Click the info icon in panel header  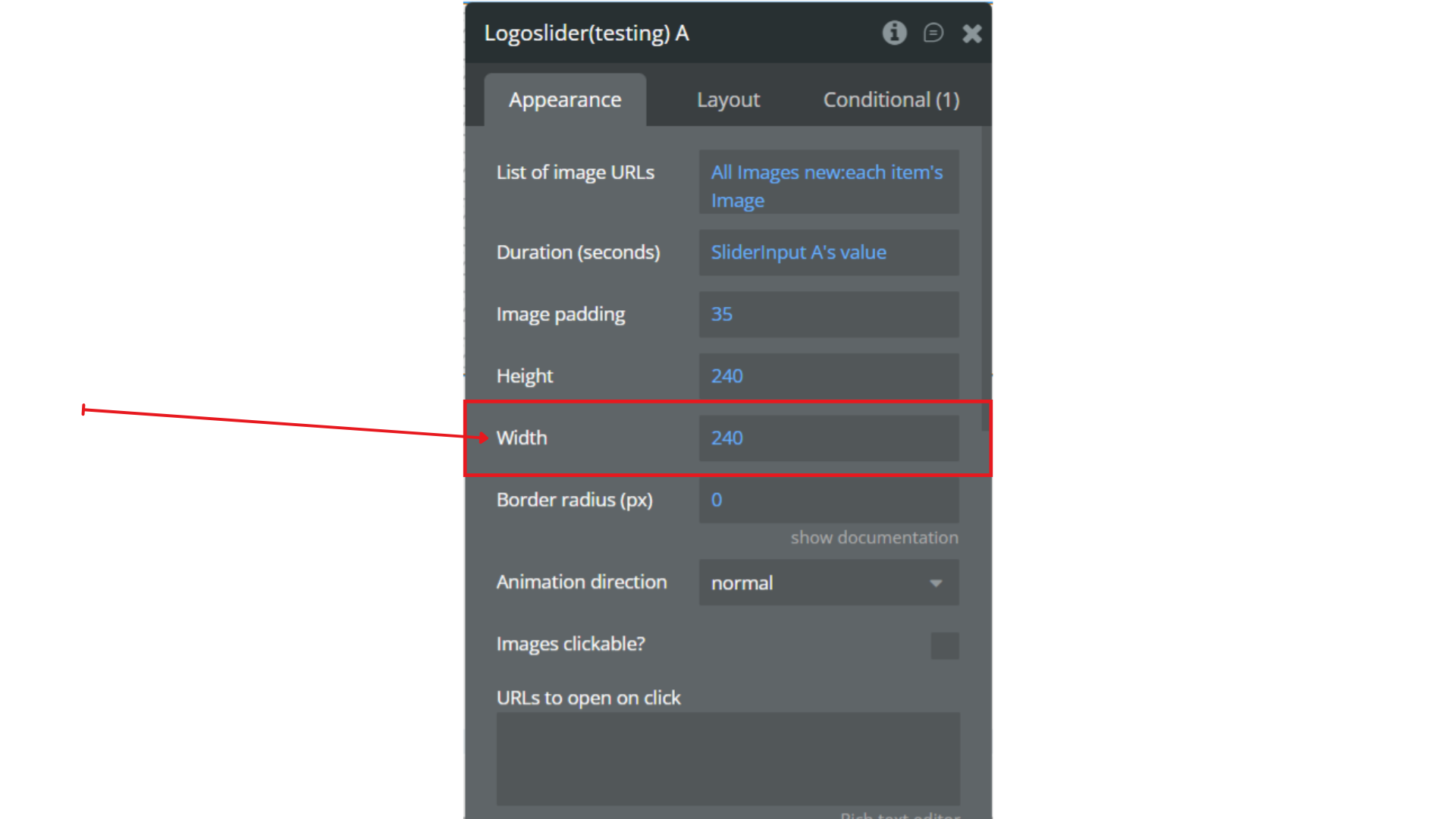click(x=894, y=33)
